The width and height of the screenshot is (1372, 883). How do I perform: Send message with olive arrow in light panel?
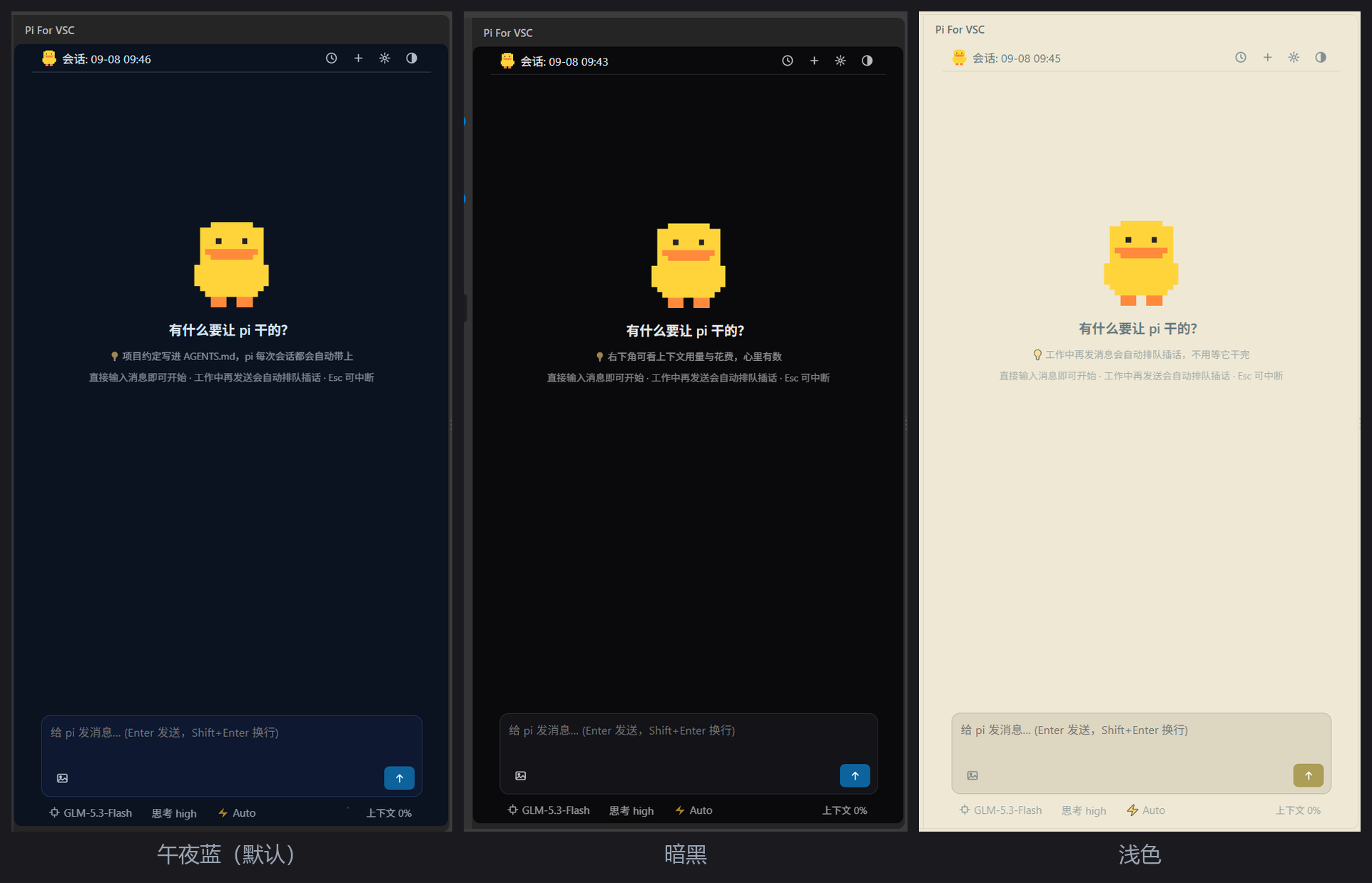pyautogui.click(x=1309, y=775)
